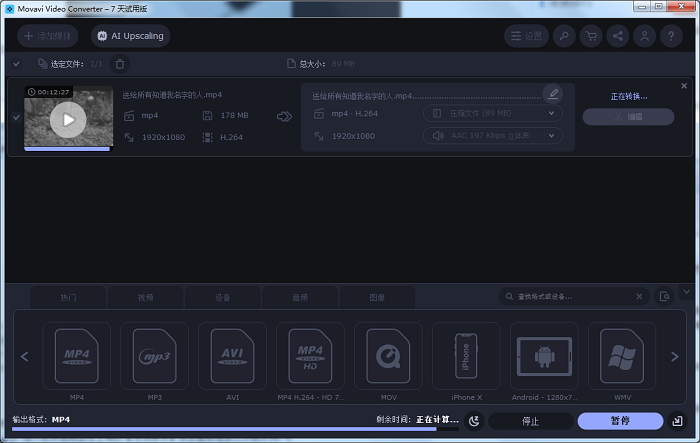Open the shopping cart icon
The width and height of the screenshot is (700, 443).
[x=591, y=36]
